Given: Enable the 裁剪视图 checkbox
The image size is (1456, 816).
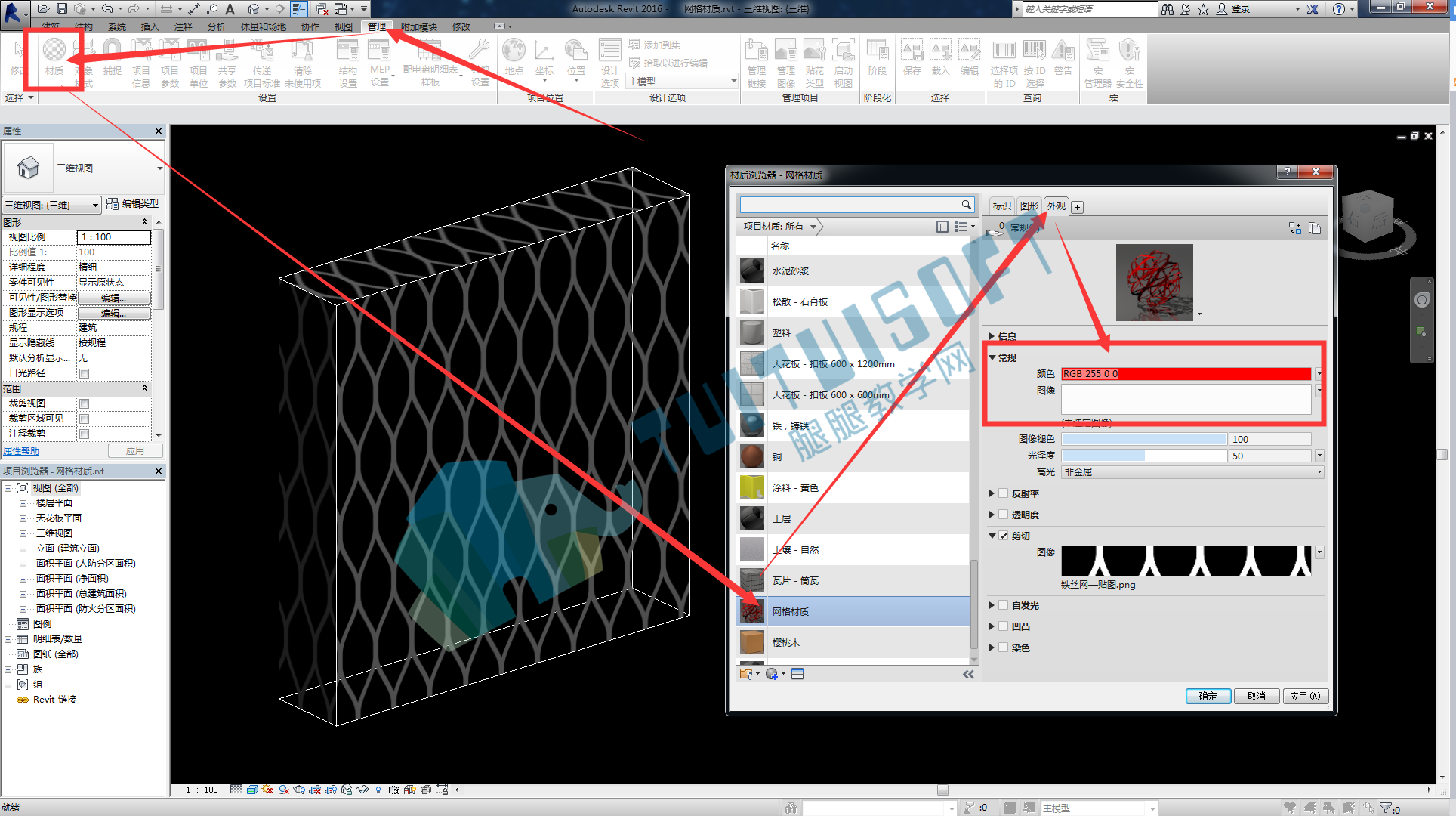Looking at the screenshot, I should click(x=85, y=403).
